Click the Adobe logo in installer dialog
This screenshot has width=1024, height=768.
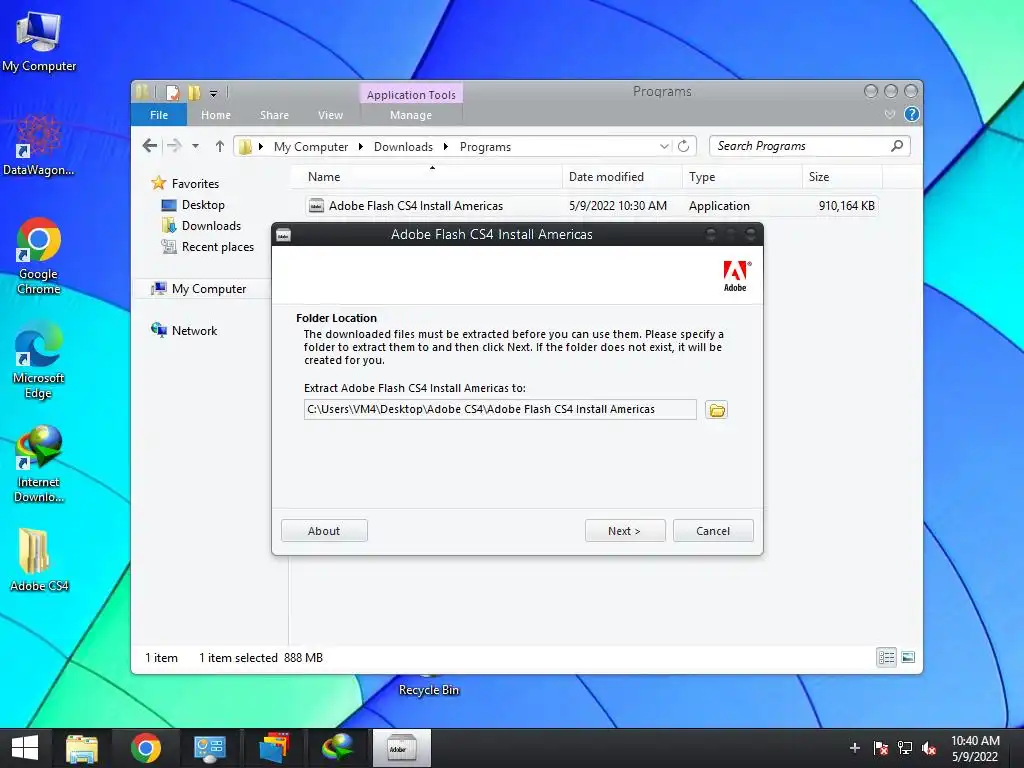pos(736,276)
